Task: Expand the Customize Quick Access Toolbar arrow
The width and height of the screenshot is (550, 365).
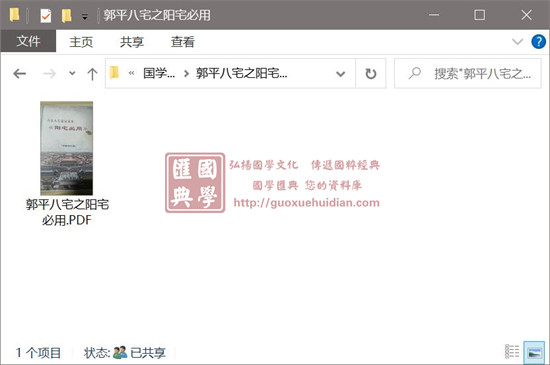Action: pos(85,16)
